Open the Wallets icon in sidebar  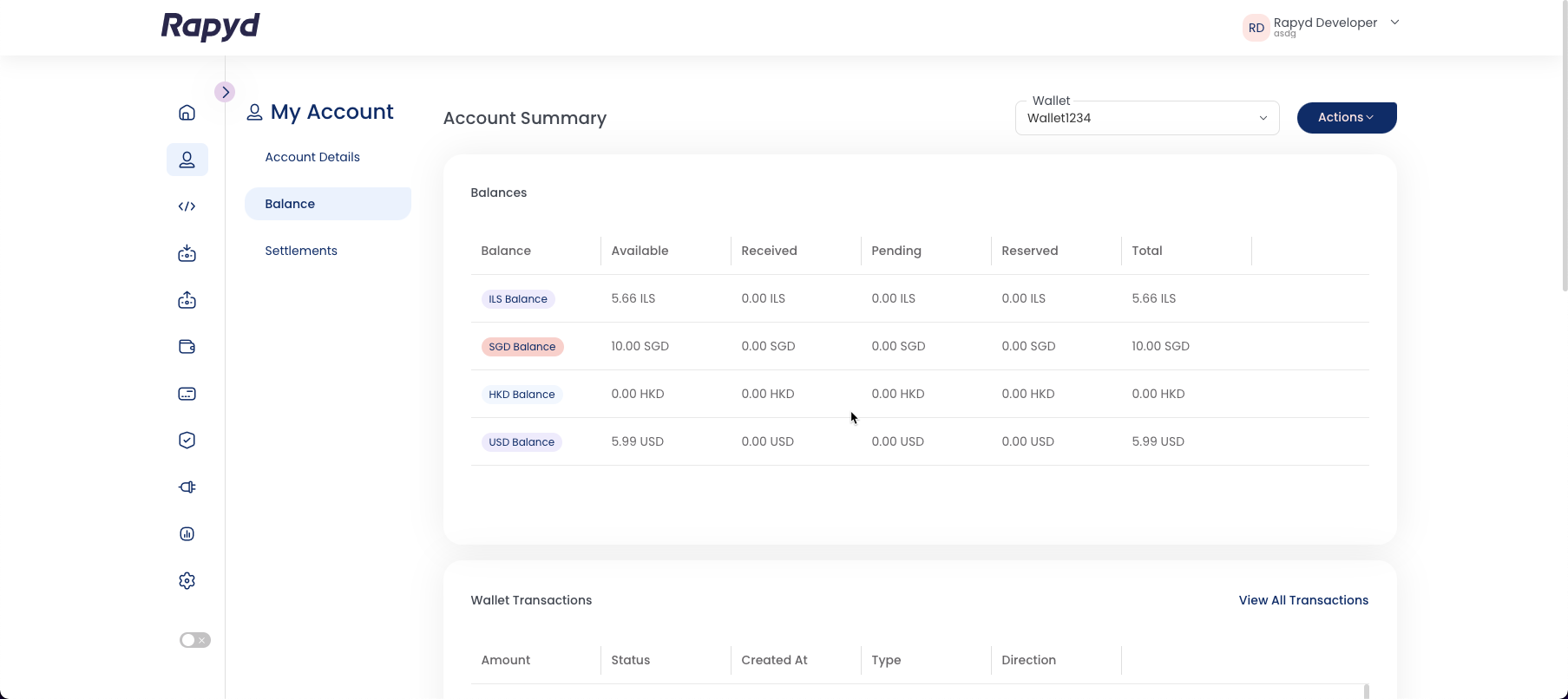(x=187, y=347)
